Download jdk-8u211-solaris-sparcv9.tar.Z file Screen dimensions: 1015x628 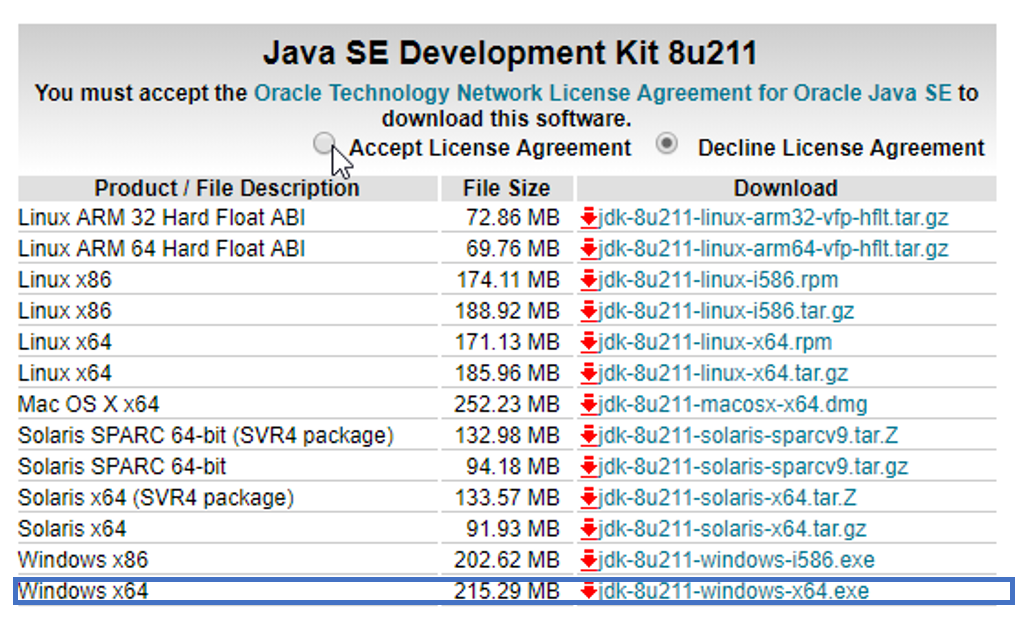pyautogui.click(x=748, y=435)
